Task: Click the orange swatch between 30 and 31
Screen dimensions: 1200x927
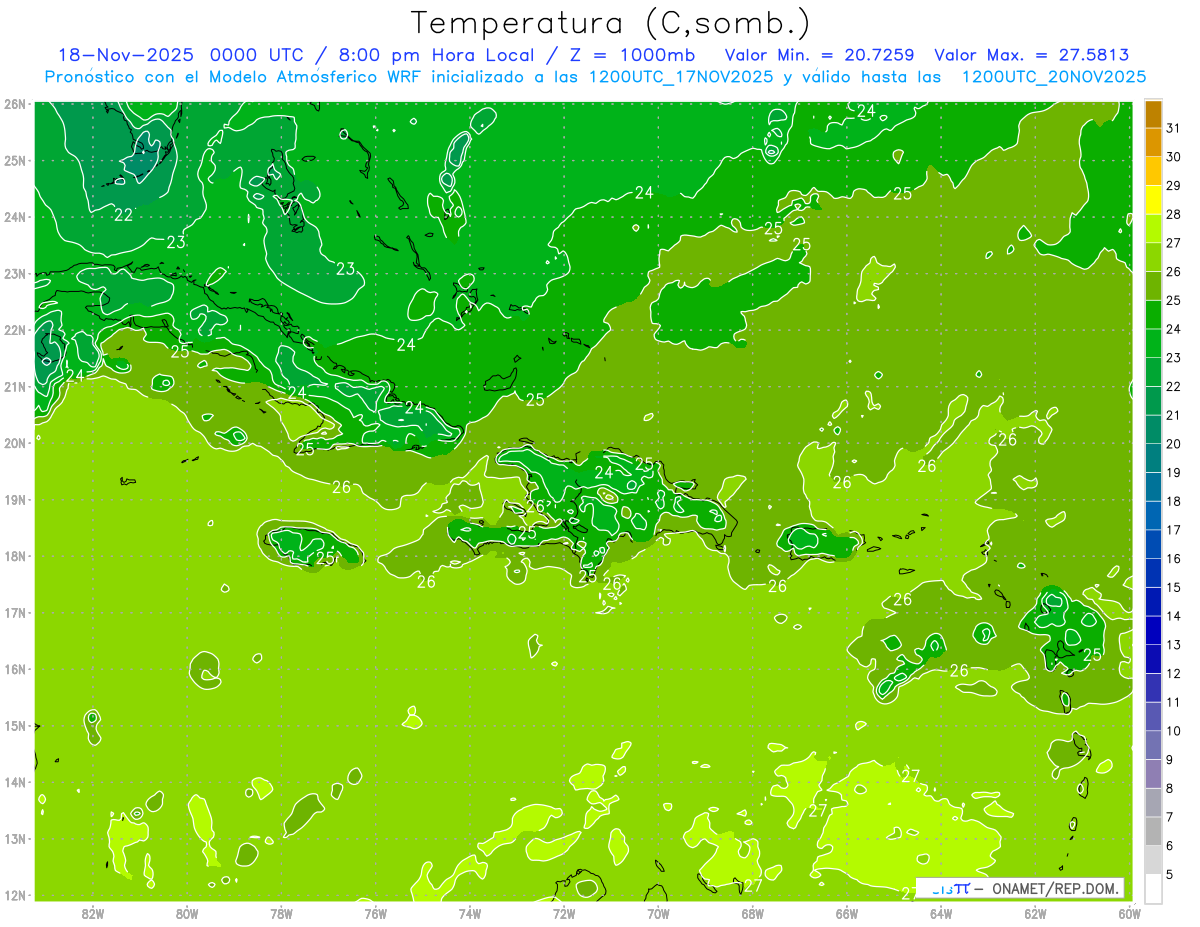Action: coord(1154,143)
